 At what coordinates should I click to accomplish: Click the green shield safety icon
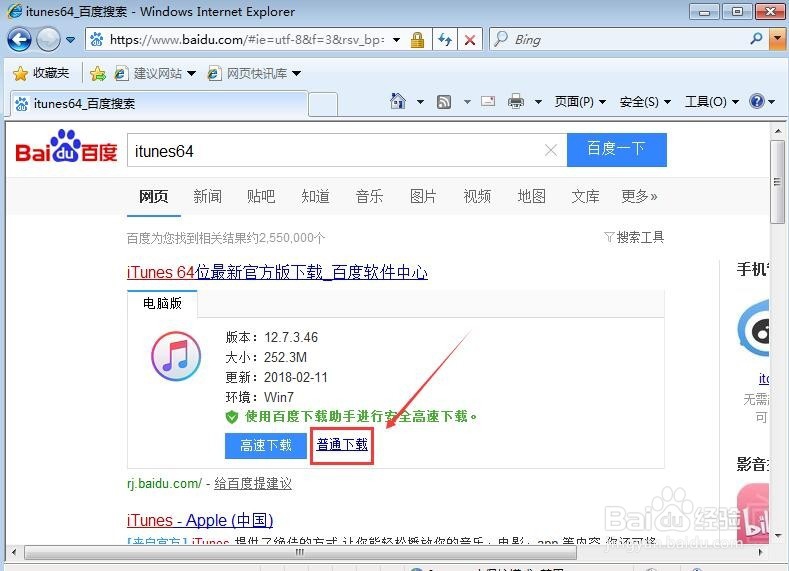coord(231,417)
